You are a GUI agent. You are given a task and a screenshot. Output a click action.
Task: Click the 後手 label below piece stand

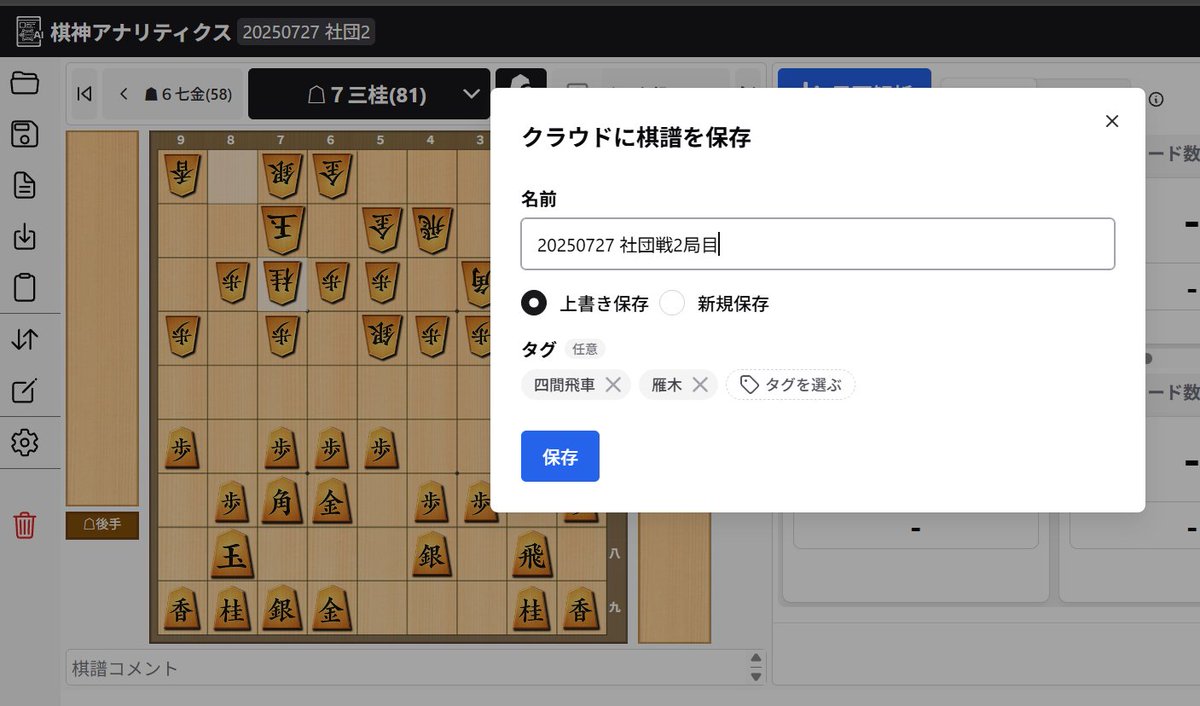(102, 525)
